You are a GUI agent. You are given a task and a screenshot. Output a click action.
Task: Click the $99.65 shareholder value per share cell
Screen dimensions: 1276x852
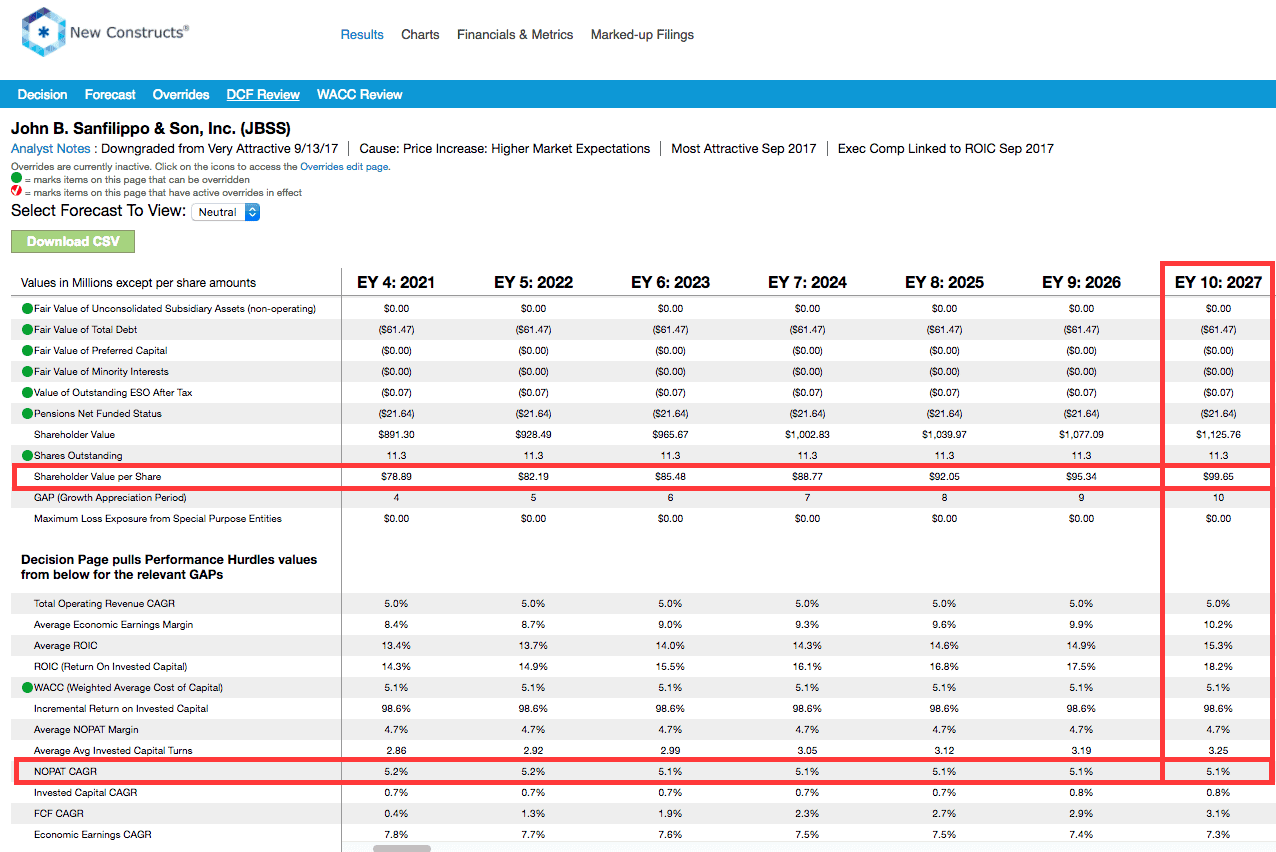coord(1218,477)
